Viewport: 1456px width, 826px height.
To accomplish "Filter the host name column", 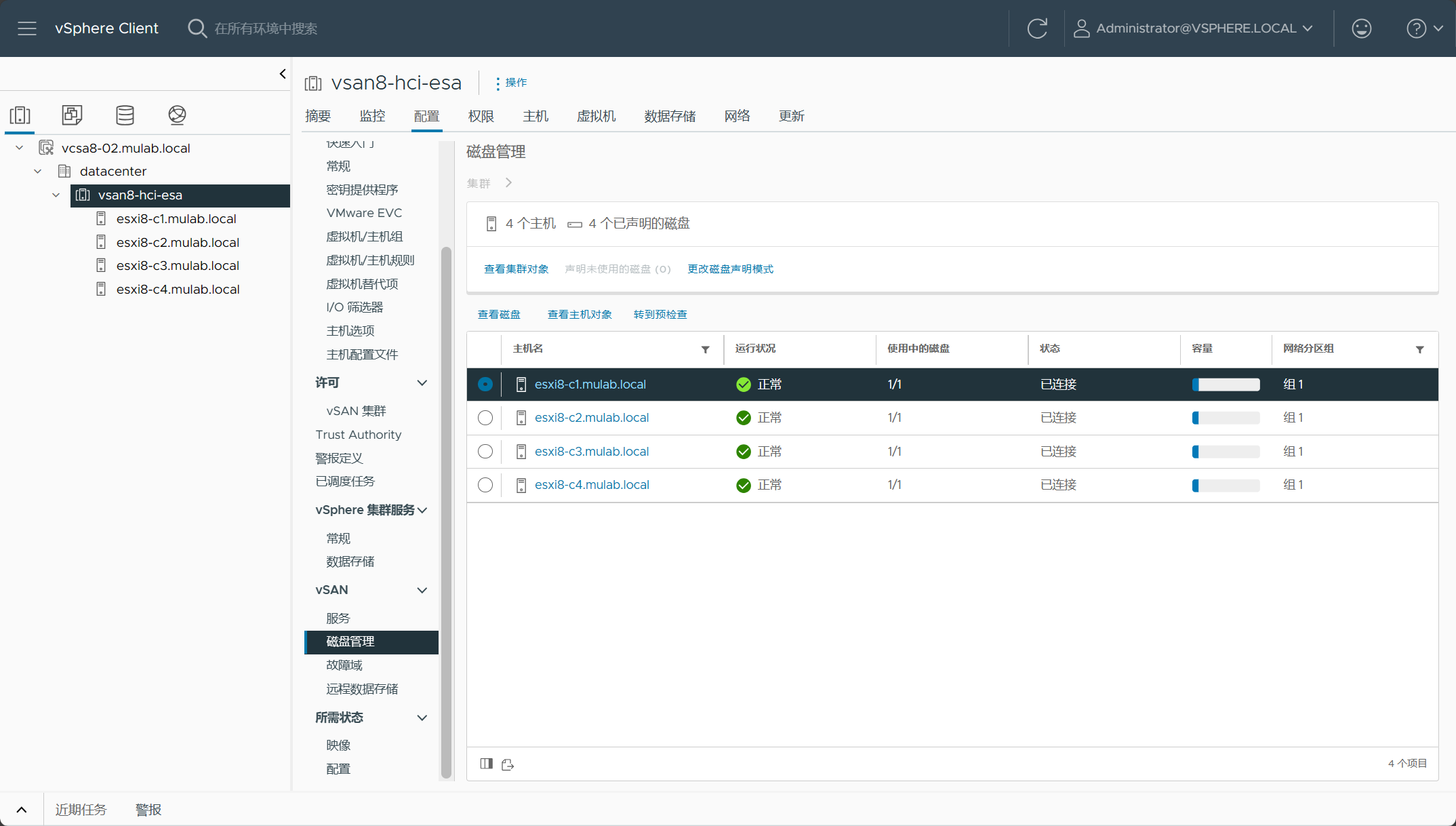I will (x=705, y=349).
